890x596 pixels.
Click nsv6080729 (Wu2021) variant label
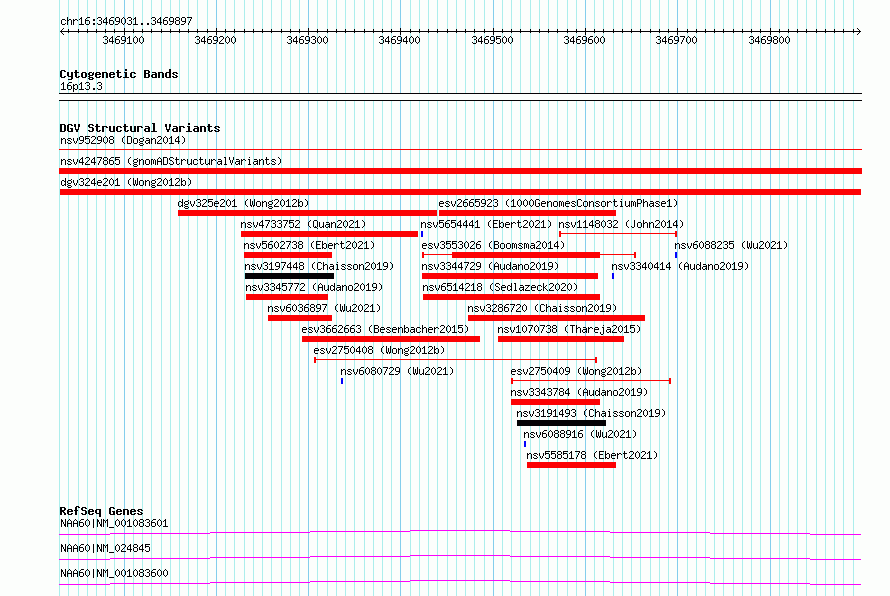(x=397, y=371)
